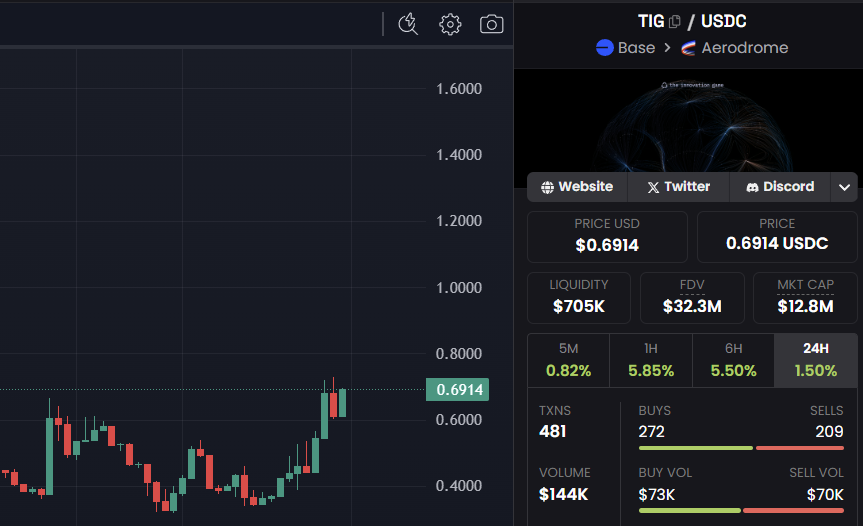Image resolution: width=863 pixels, height=526 pixels.
Task: Click the $0.6914 USD price value
Action: 607,245
